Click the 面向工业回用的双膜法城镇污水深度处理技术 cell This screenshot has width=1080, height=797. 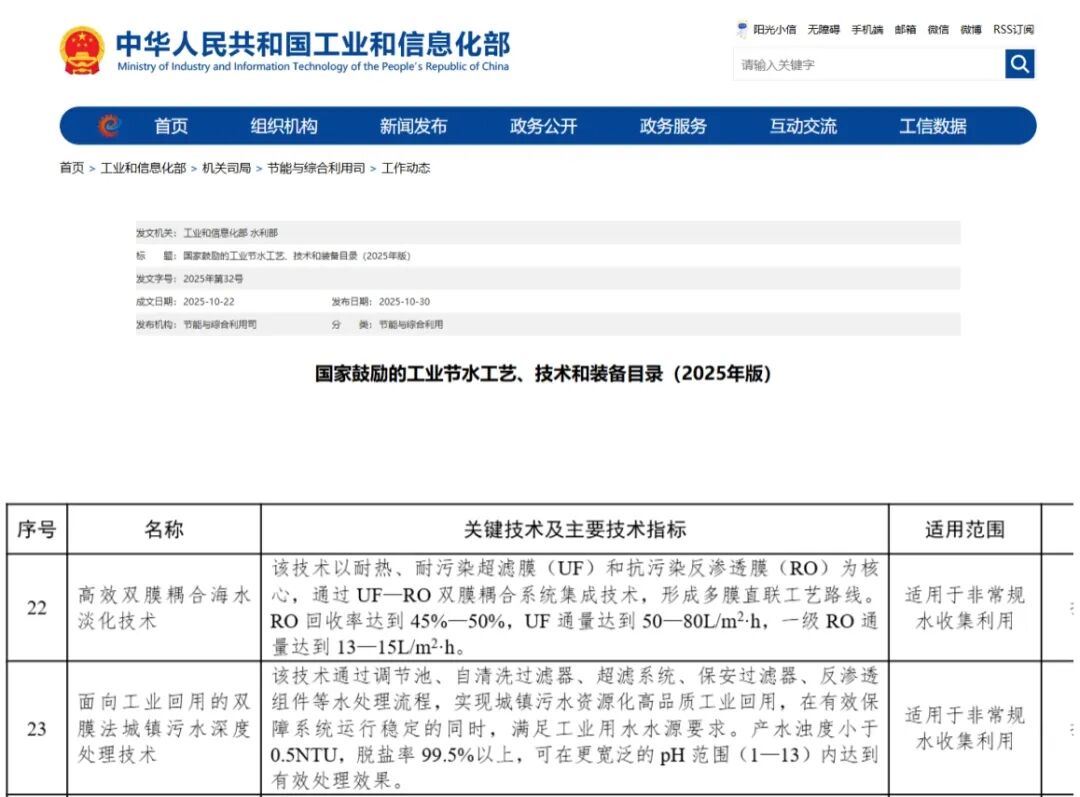point(164,728)
